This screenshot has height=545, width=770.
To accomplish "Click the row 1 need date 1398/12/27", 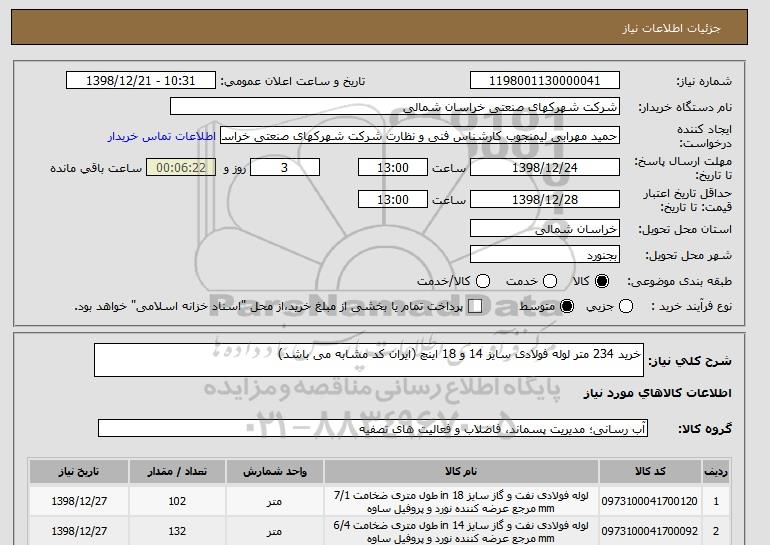I will [79, 501].
